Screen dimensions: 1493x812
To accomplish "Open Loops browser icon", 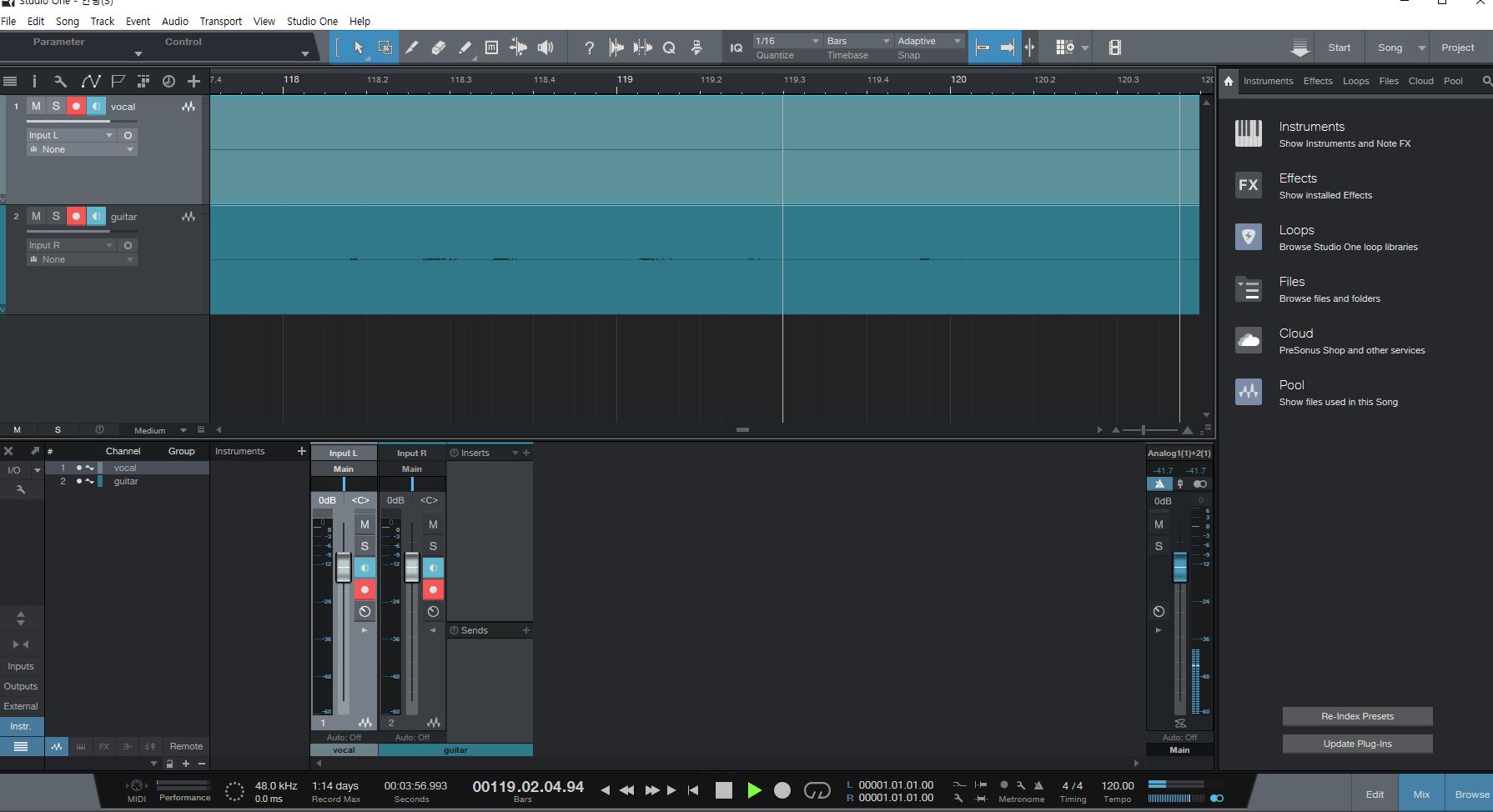I will [1249, 237].
